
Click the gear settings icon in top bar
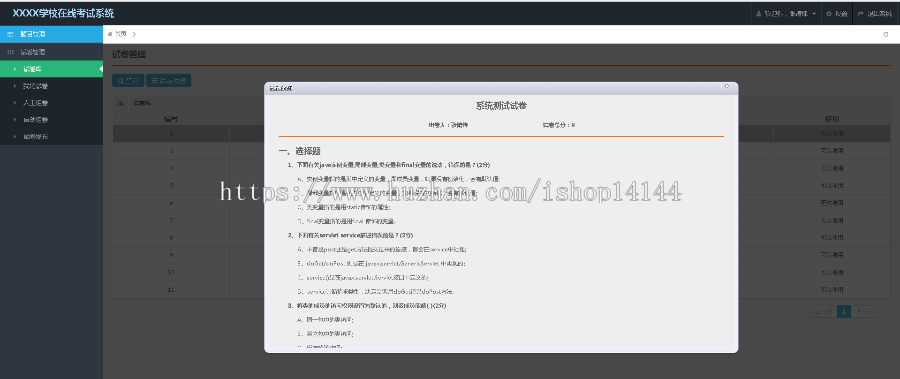pos(829,14)
